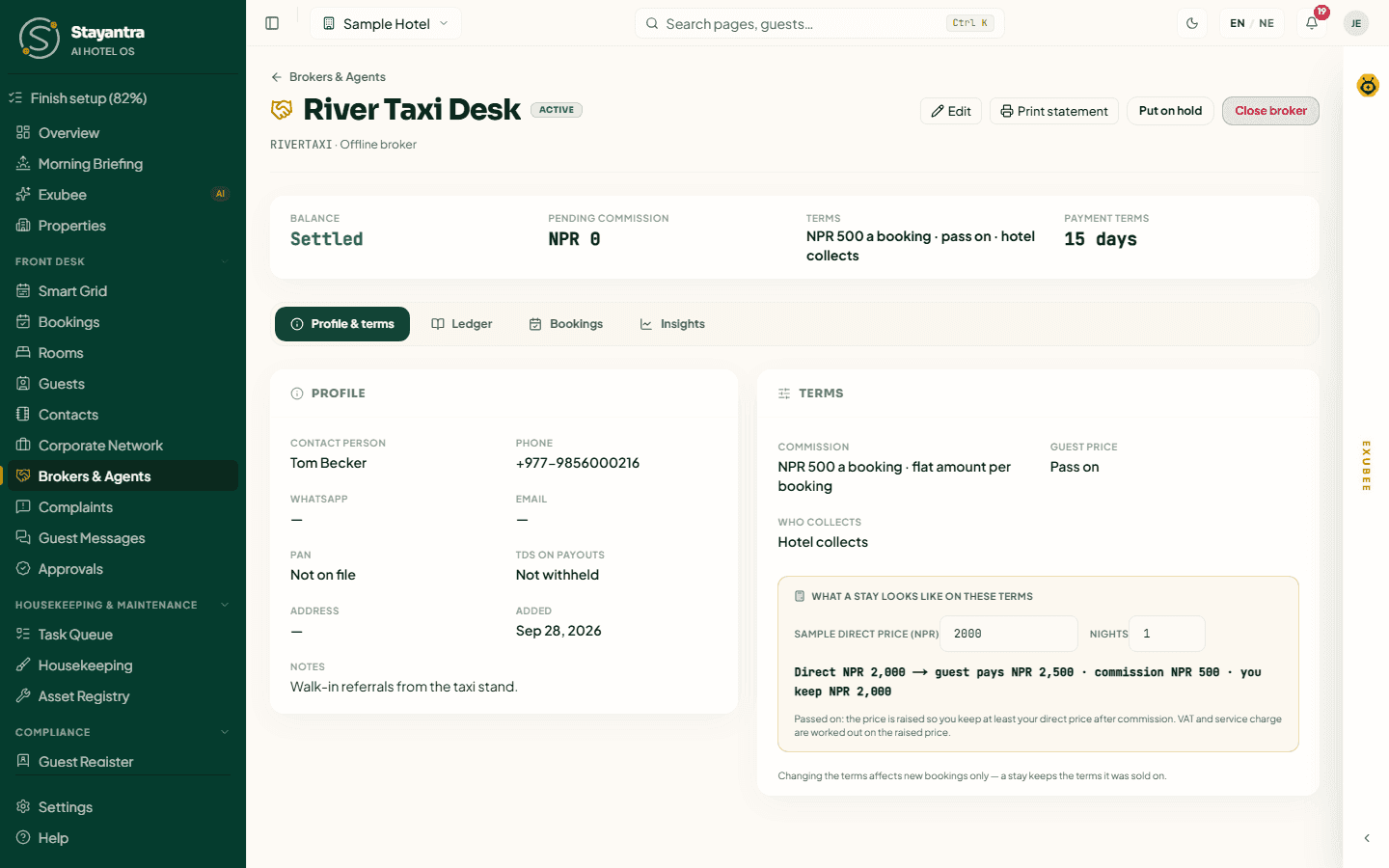Open Overview in sidebar

click(123, 133)
